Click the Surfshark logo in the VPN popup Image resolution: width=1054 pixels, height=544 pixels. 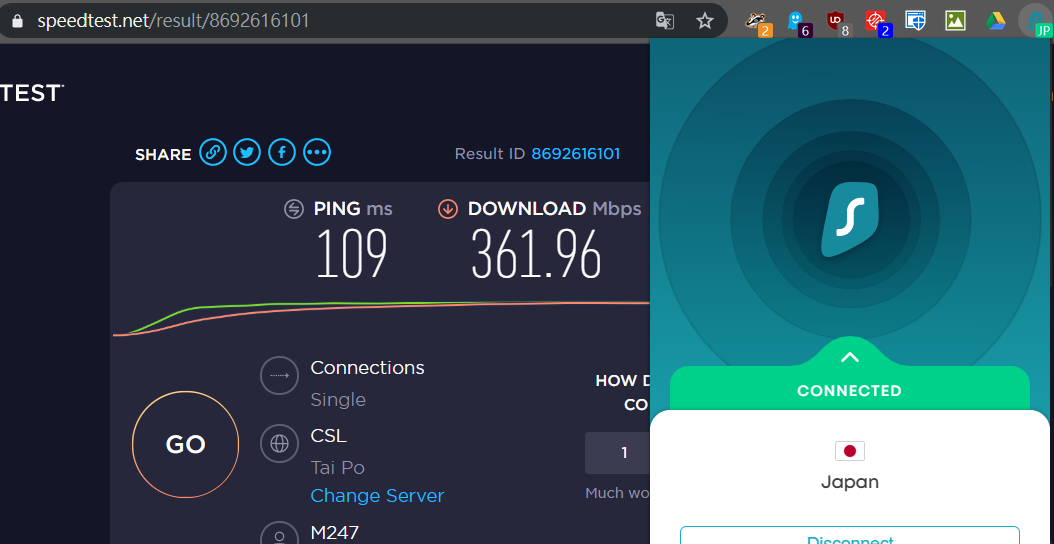pos(850,219)
